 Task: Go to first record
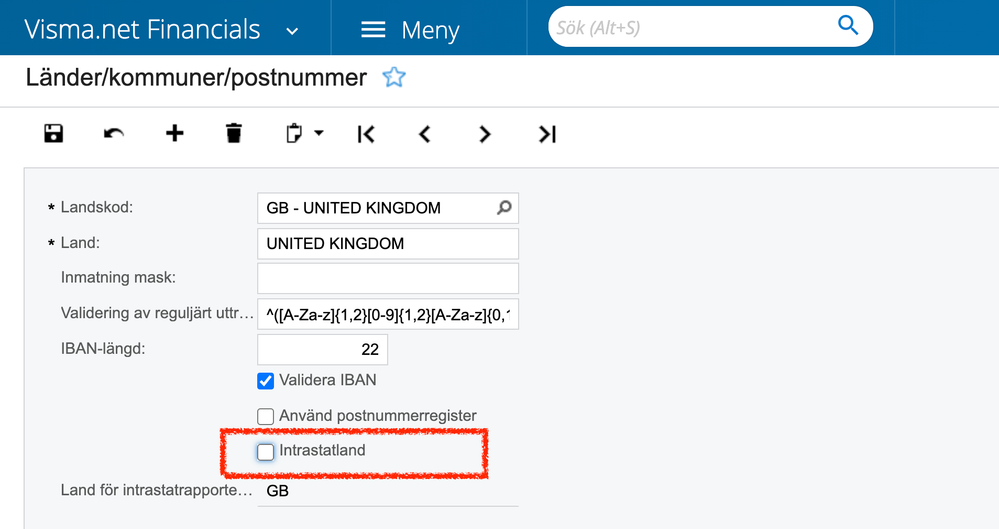coord(366,133)
